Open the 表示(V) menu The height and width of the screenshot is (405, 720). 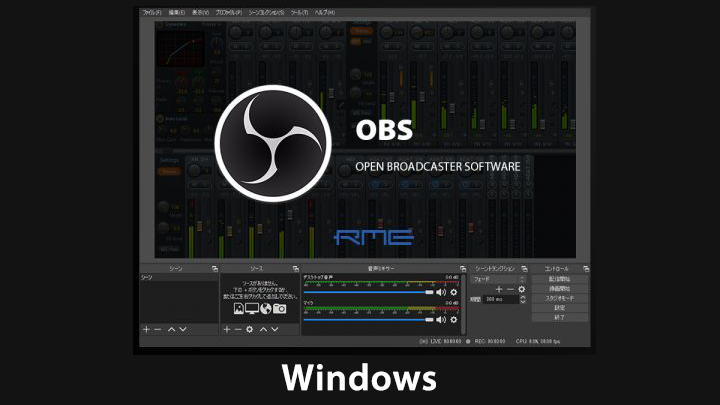pos(200,13)
